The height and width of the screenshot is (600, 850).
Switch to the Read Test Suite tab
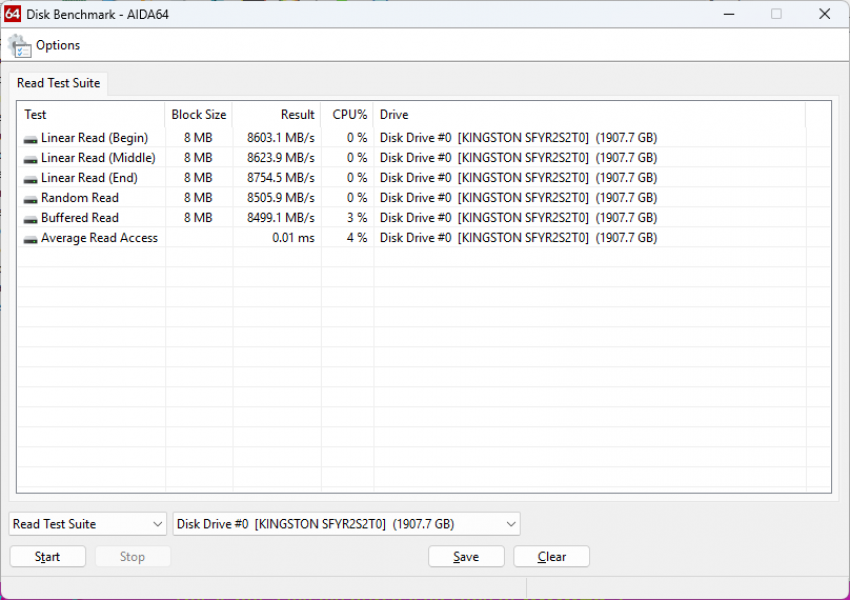(x=59, y=83)
